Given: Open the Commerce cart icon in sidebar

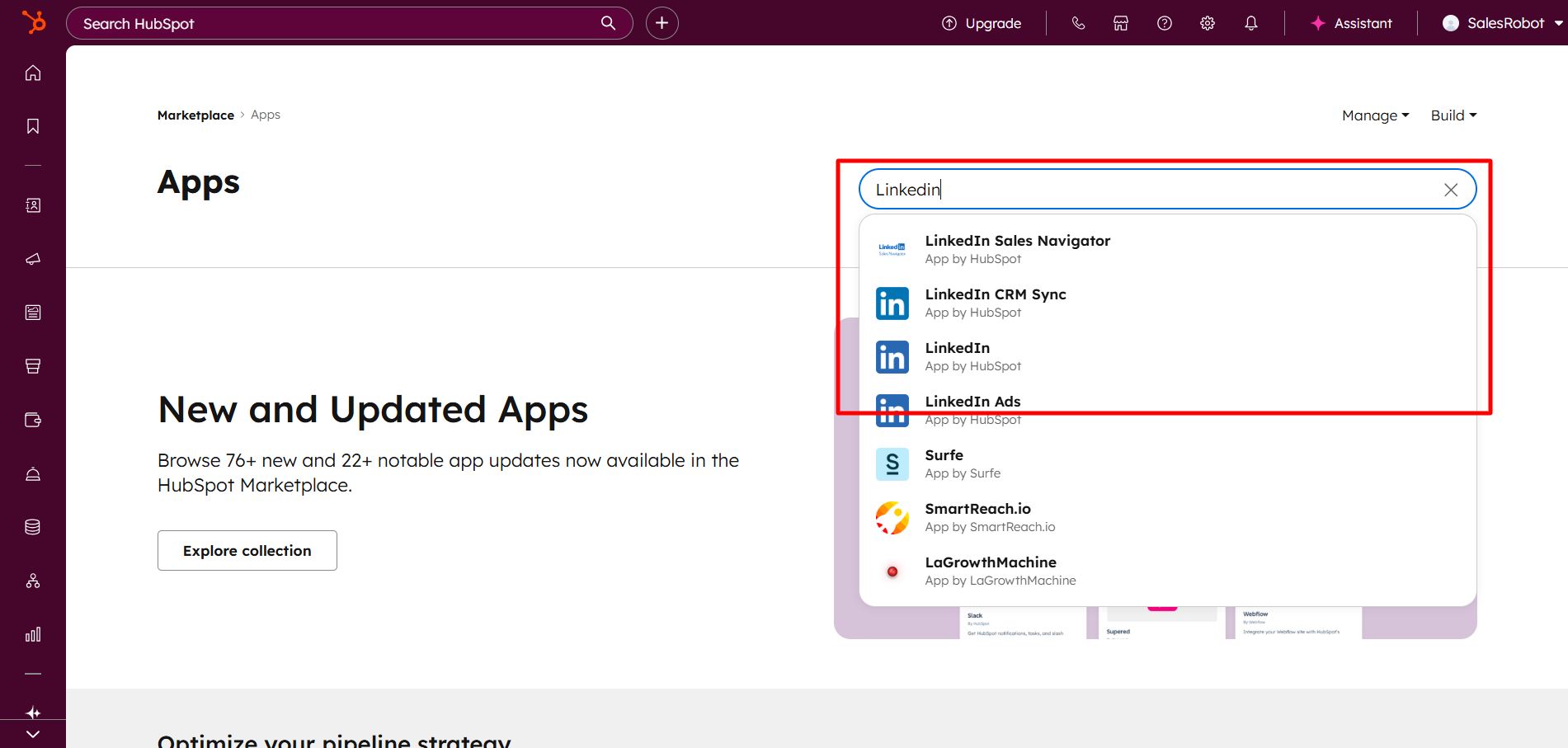Looking at the screenshot, I should click(33, 365).
